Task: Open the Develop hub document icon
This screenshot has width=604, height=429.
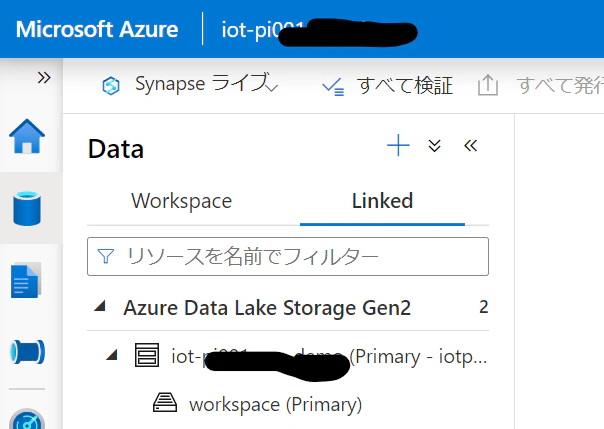Action: [x=26, y=280]
